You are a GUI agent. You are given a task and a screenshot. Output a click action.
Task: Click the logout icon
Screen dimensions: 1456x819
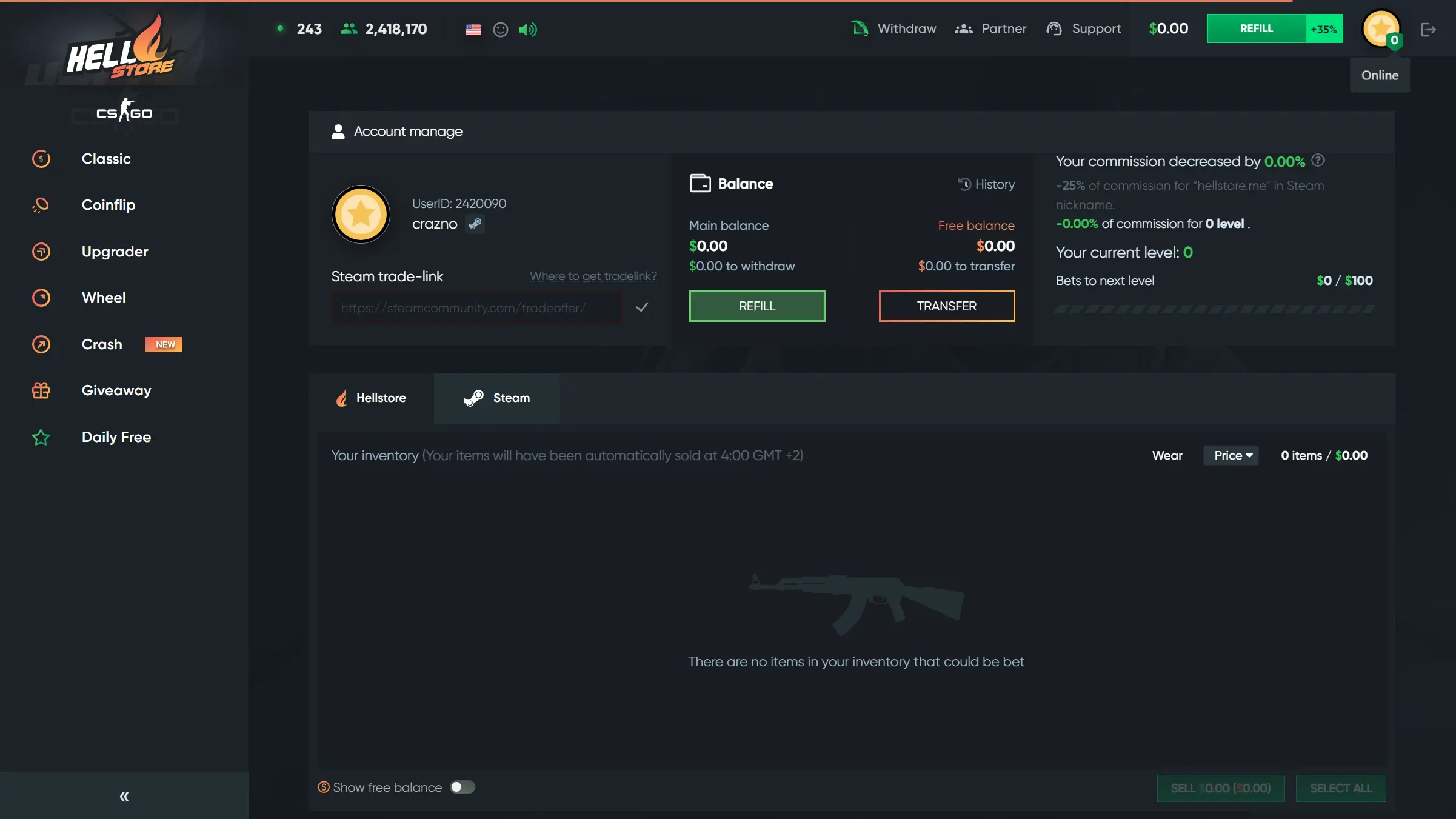(x=1429, y=29)
